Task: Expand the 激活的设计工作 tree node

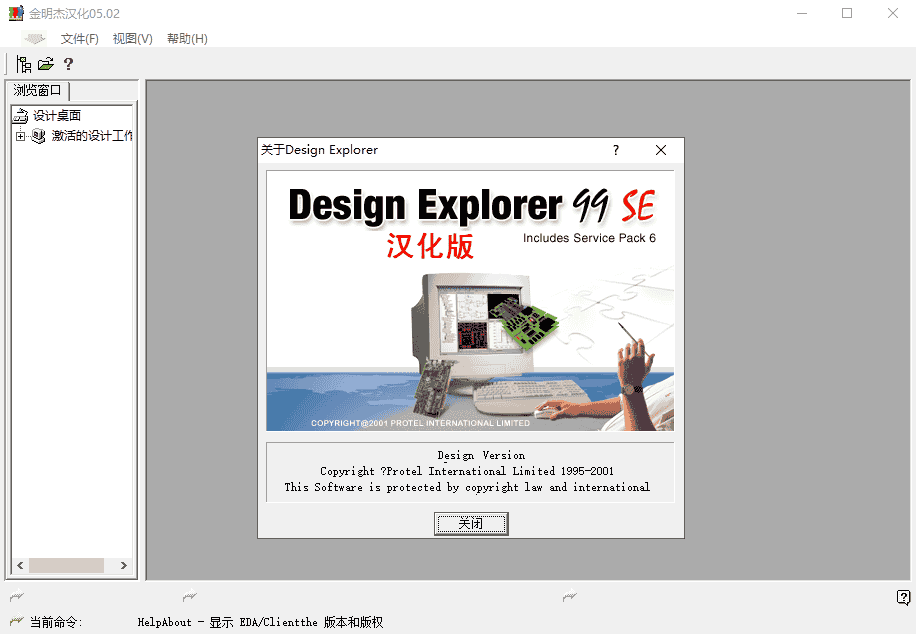Action: [20, 136]
